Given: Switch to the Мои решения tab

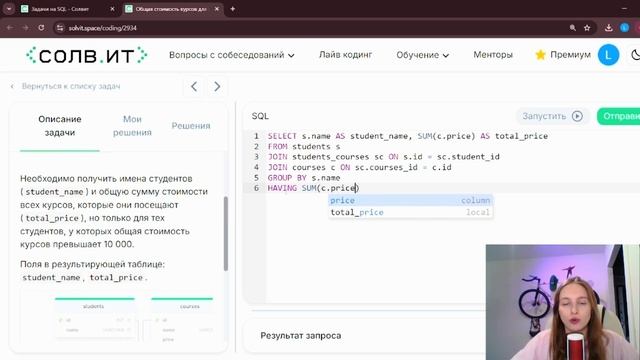Looking at the screenshot, I should (132, 126).
